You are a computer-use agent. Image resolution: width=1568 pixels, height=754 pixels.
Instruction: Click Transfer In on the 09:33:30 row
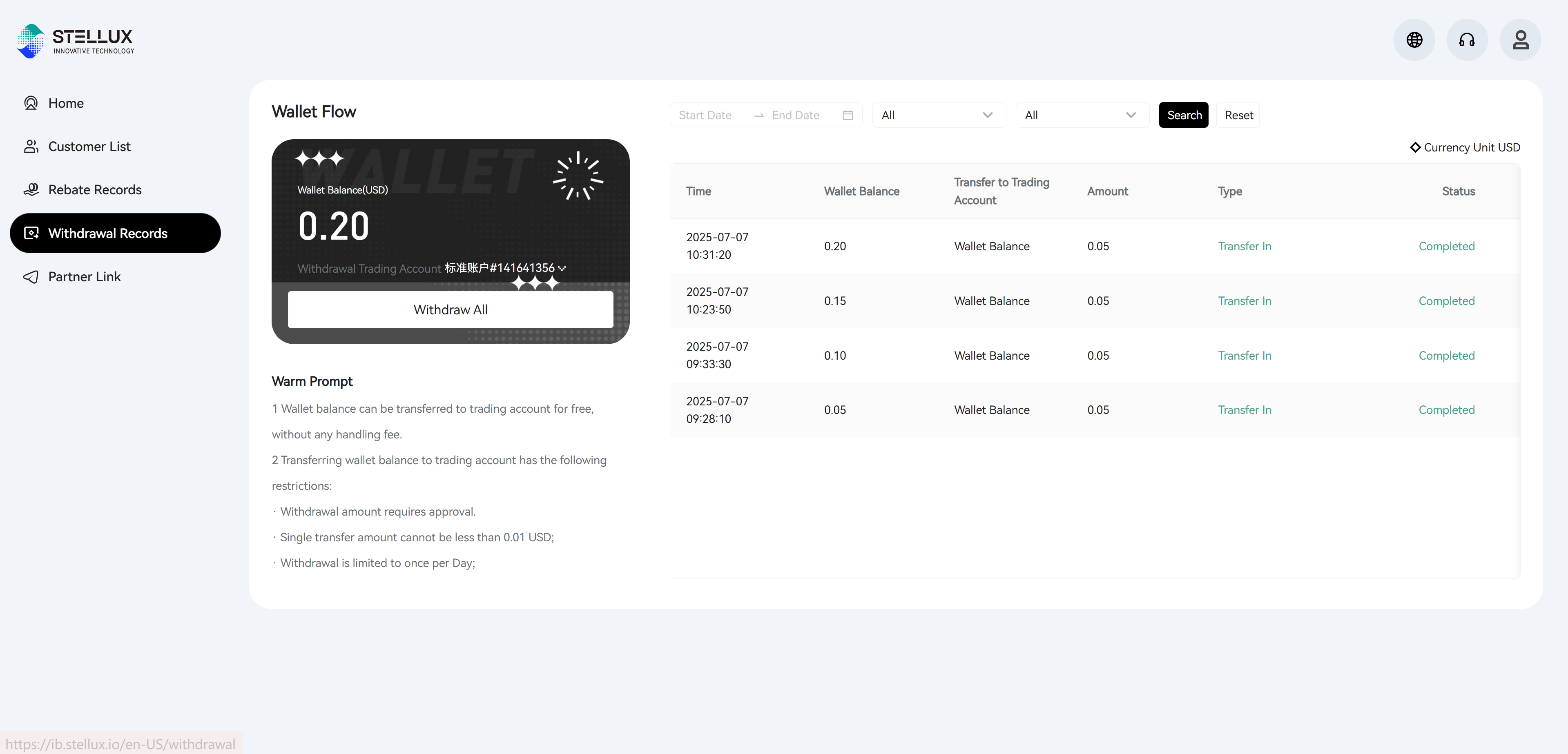point(1244,356)
